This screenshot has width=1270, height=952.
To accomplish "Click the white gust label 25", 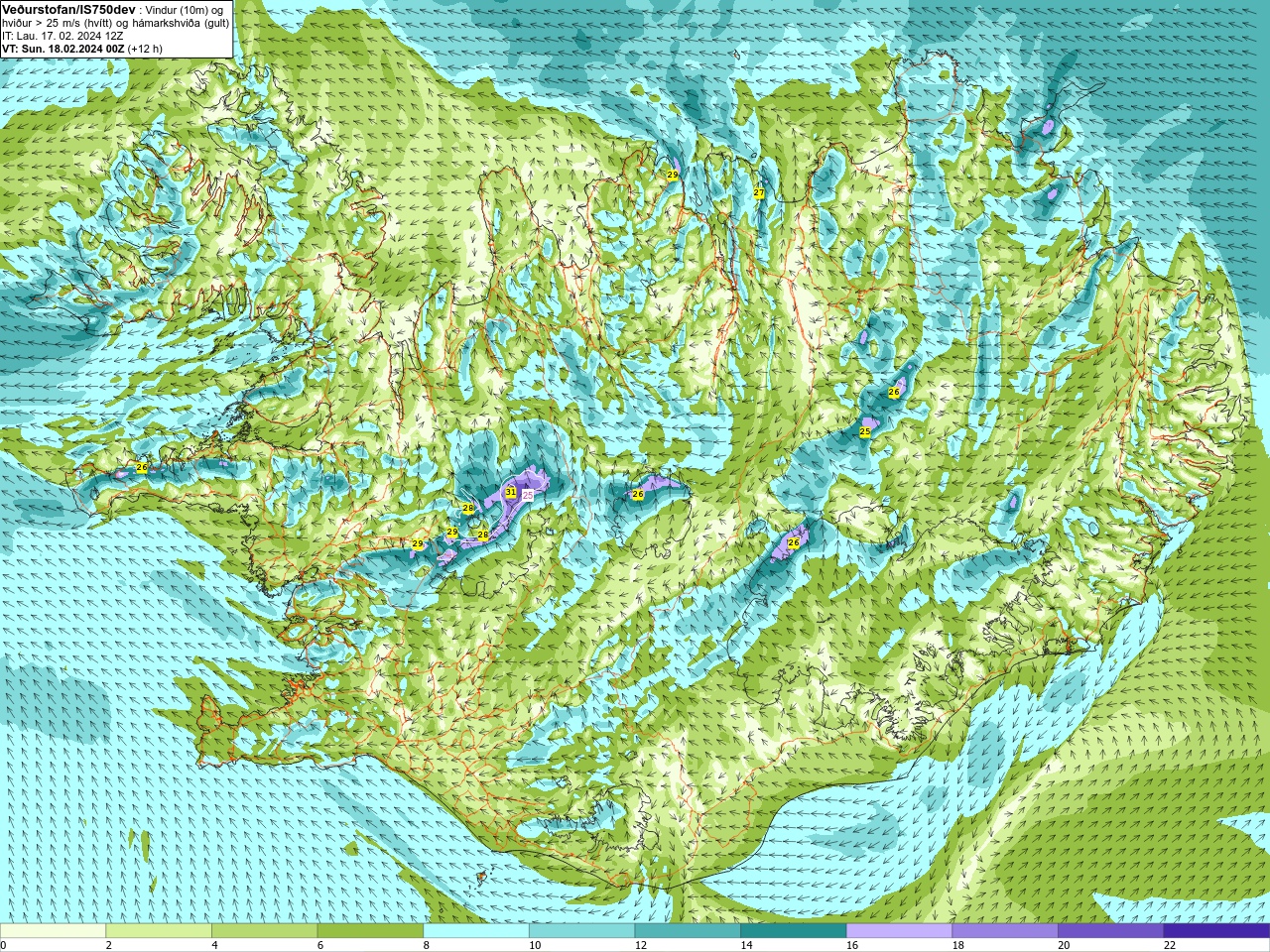I will [x=528, y=495].
